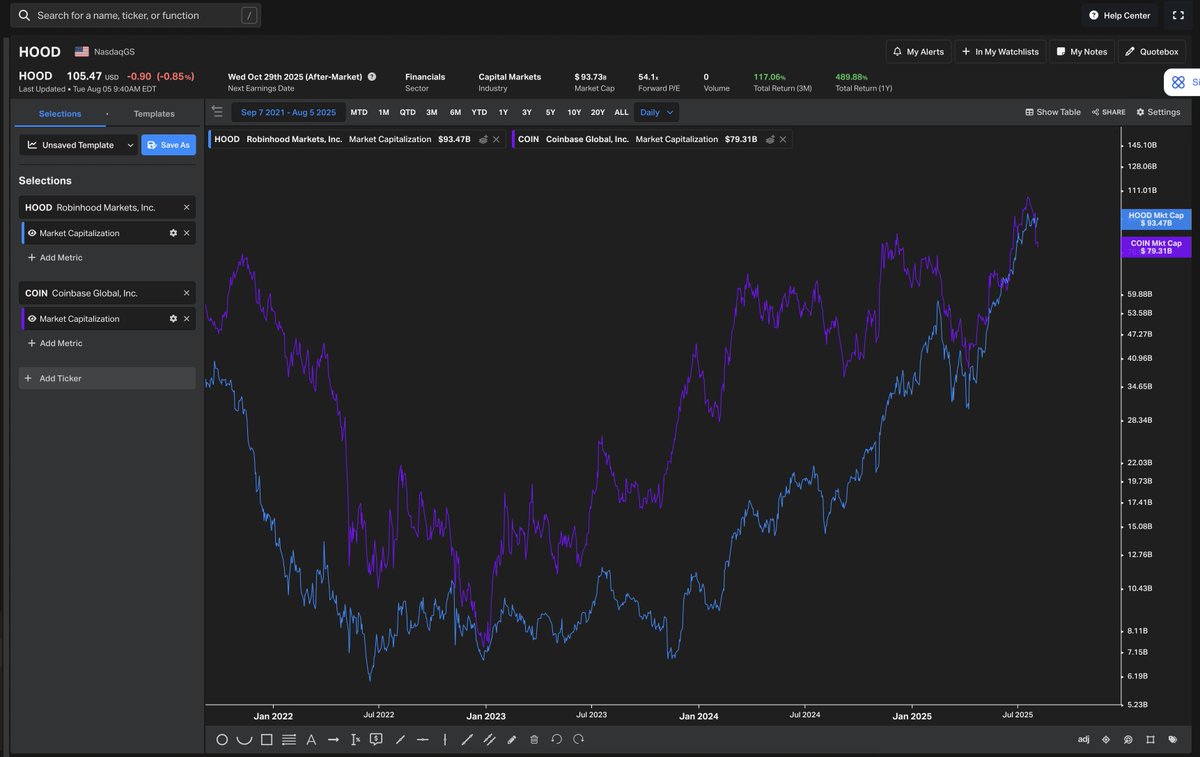This screenshot has width=1200, height=757.
Task: Remove HOOD Robinhood Markets from Selections
Action: click(x=186, y=207)
